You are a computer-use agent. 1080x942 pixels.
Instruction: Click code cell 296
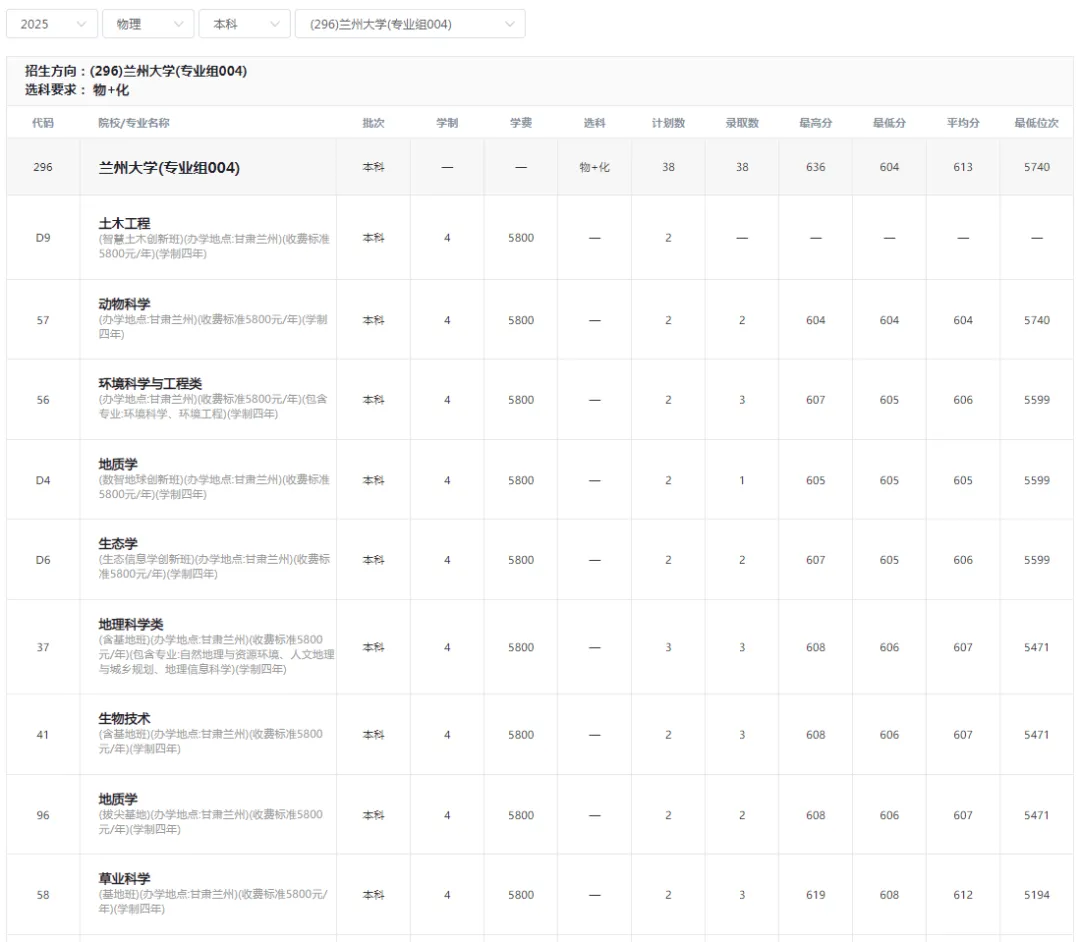coord(43,167)
